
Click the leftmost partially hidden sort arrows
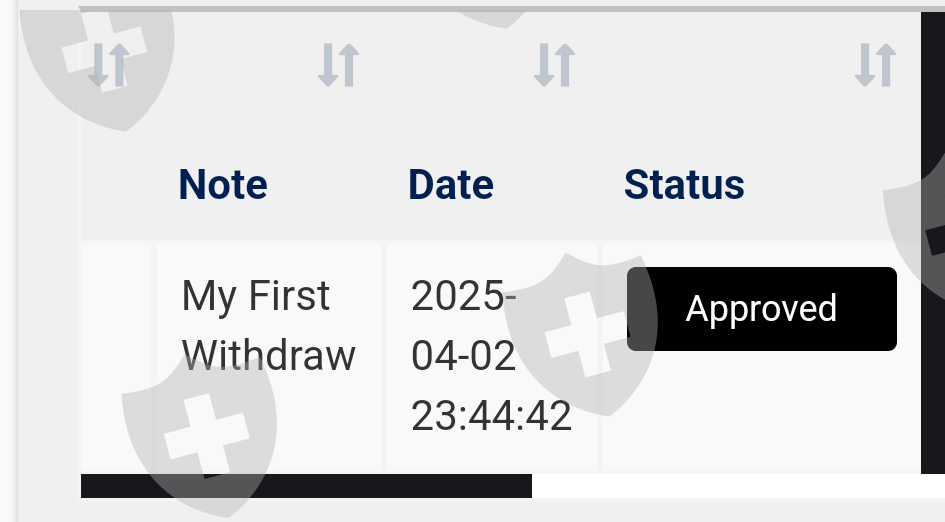point(108,65)
